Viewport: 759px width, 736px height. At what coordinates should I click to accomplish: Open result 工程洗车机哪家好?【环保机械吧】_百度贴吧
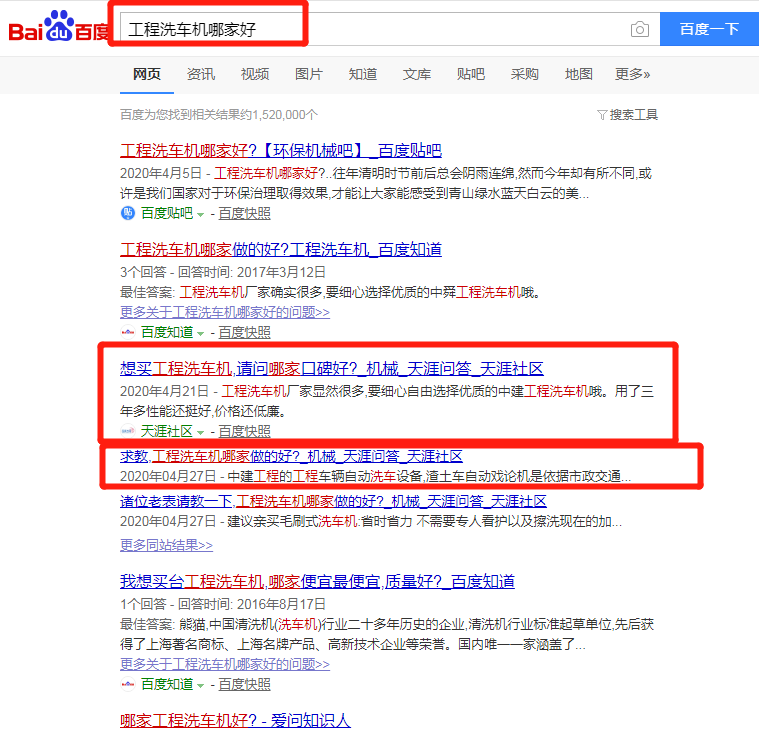click(x=281, y=151)
